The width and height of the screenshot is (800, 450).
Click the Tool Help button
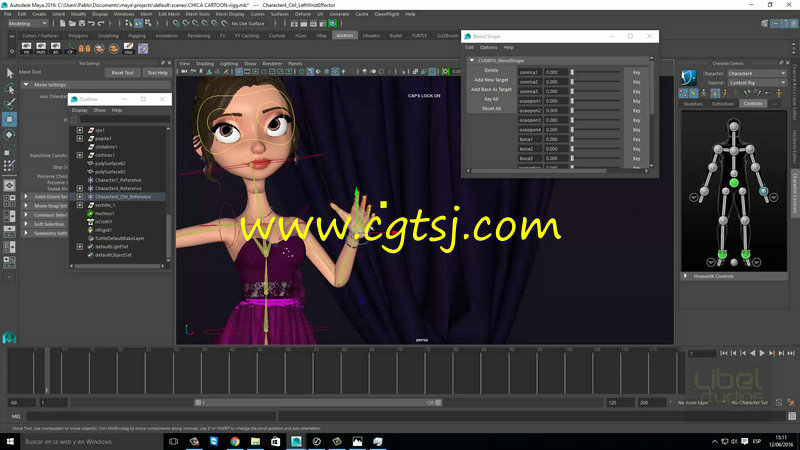pyautogui.click(x=157, y=72)
